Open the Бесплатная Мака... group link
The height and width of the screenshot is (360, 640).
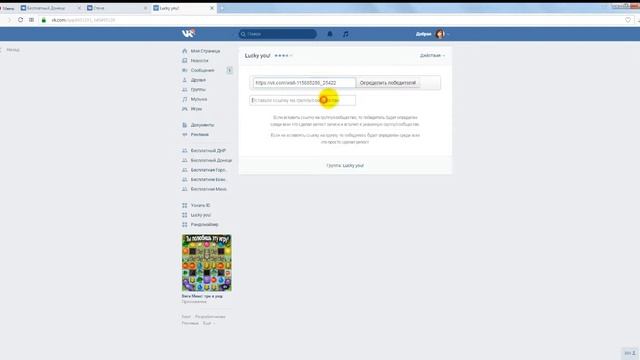coord(209,189)
